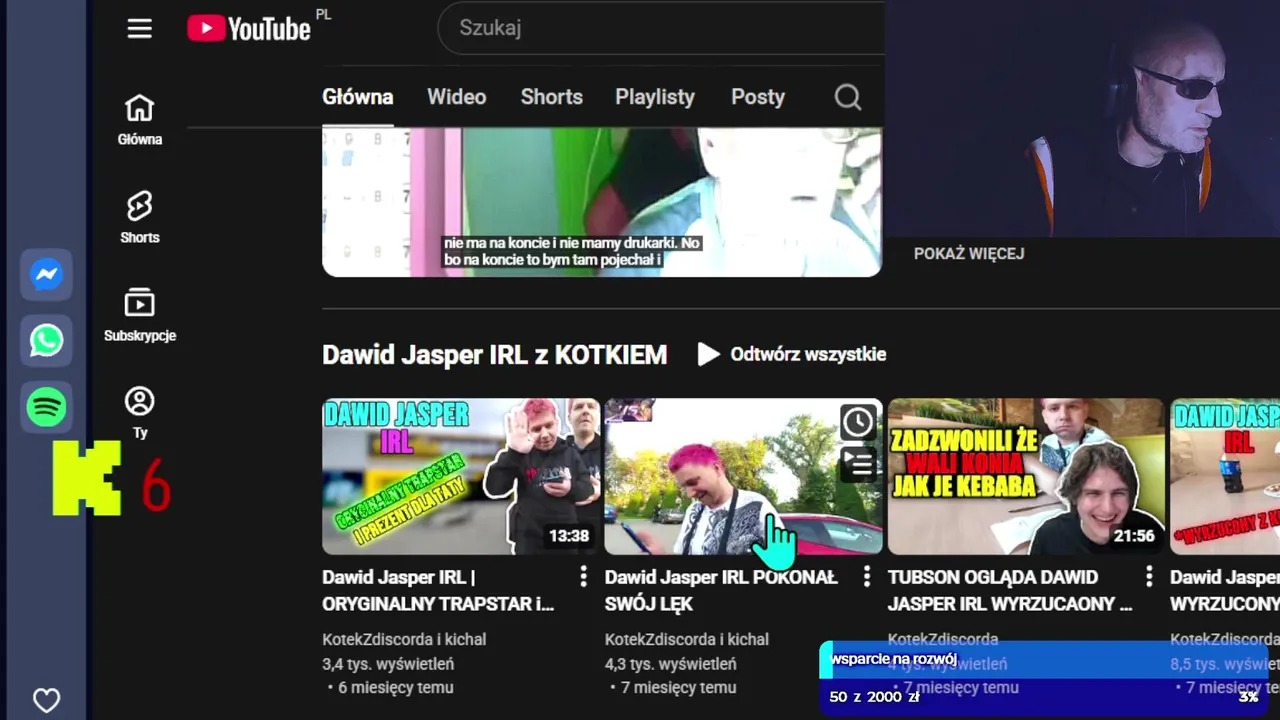Open options menu for ORYGINALNY TRAPSTAR video
Viewport: 1280px width, 720px height.
[584, 577]
